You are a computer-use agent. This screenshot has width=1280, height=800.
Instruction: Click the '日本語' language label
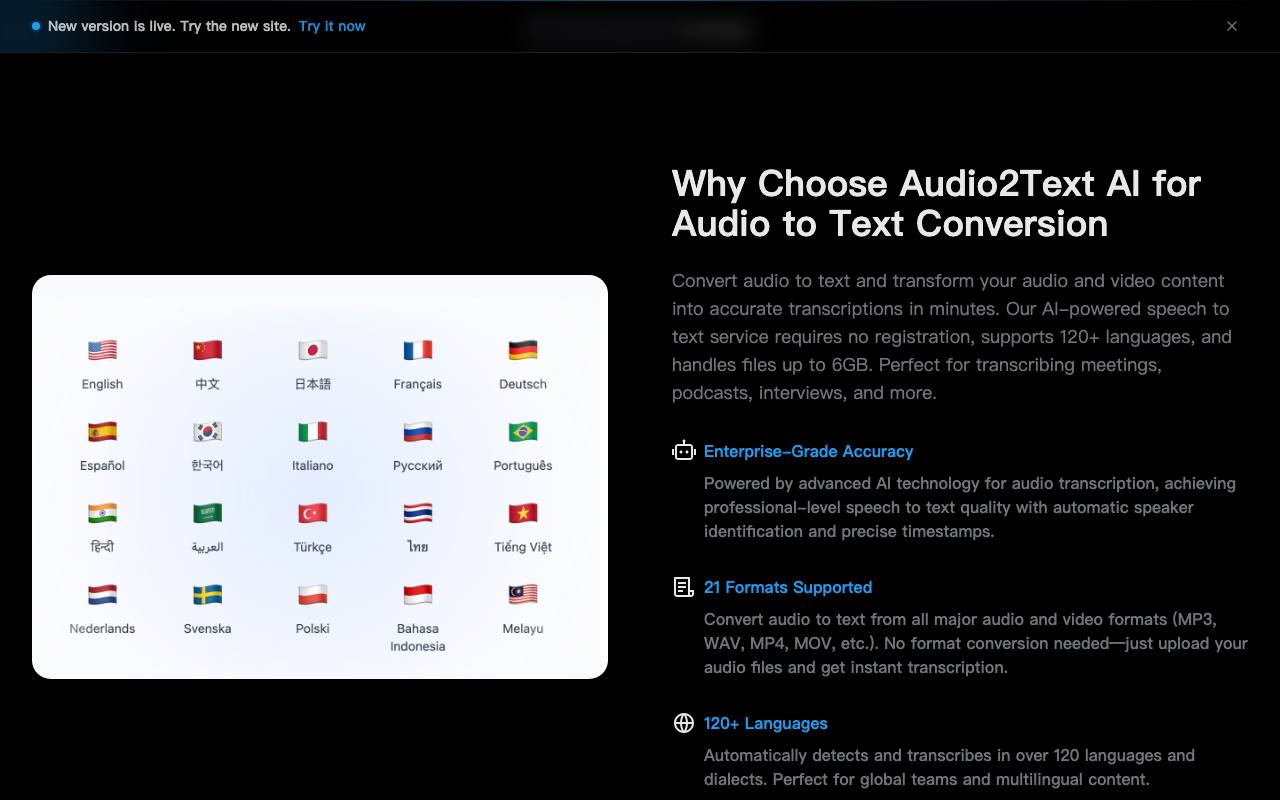(313, 384)
